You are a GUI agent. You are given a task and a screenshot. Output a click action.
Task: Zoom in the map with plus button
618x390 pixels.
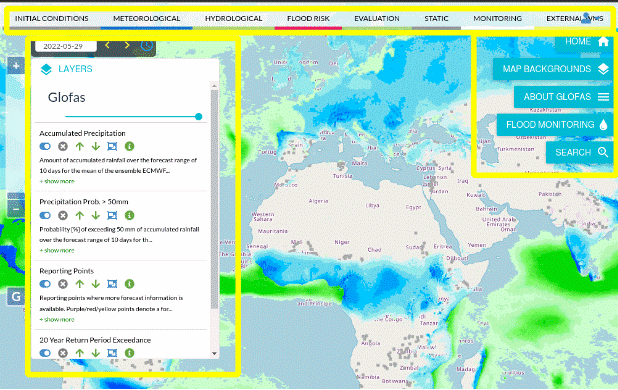[x=16, y=66]
